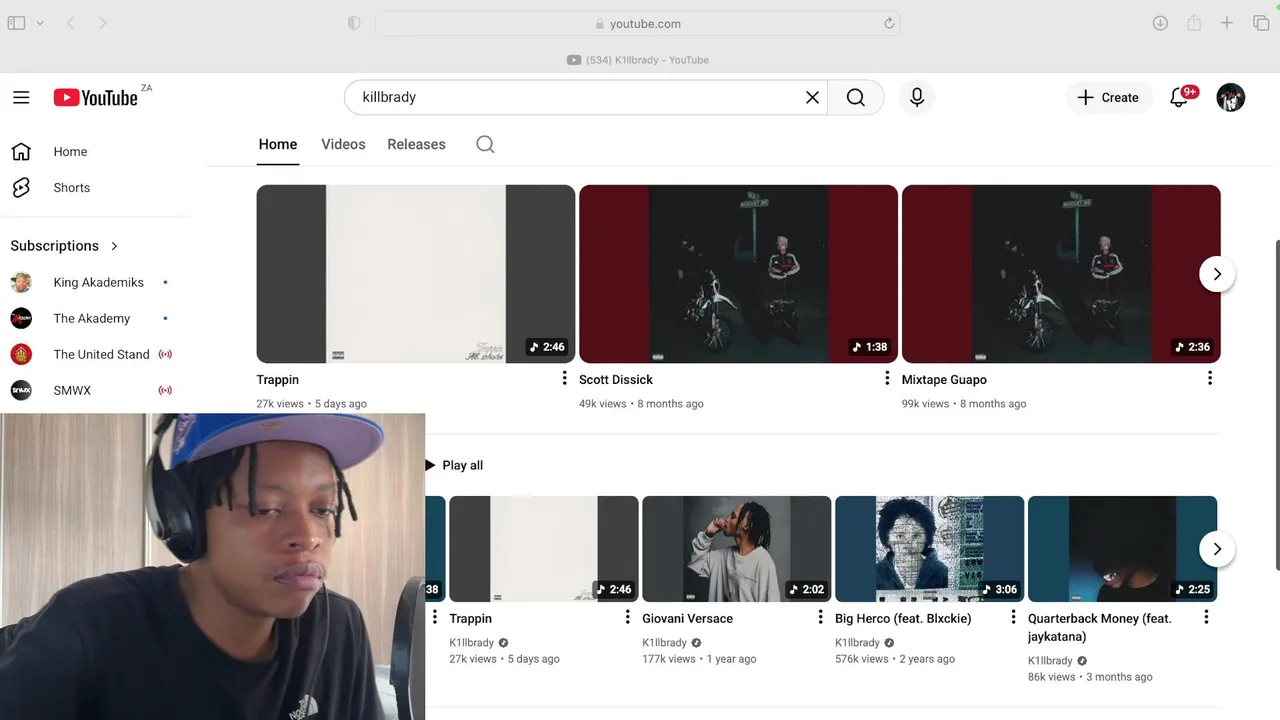Click The United Stand channel avatar

point(21,354)
